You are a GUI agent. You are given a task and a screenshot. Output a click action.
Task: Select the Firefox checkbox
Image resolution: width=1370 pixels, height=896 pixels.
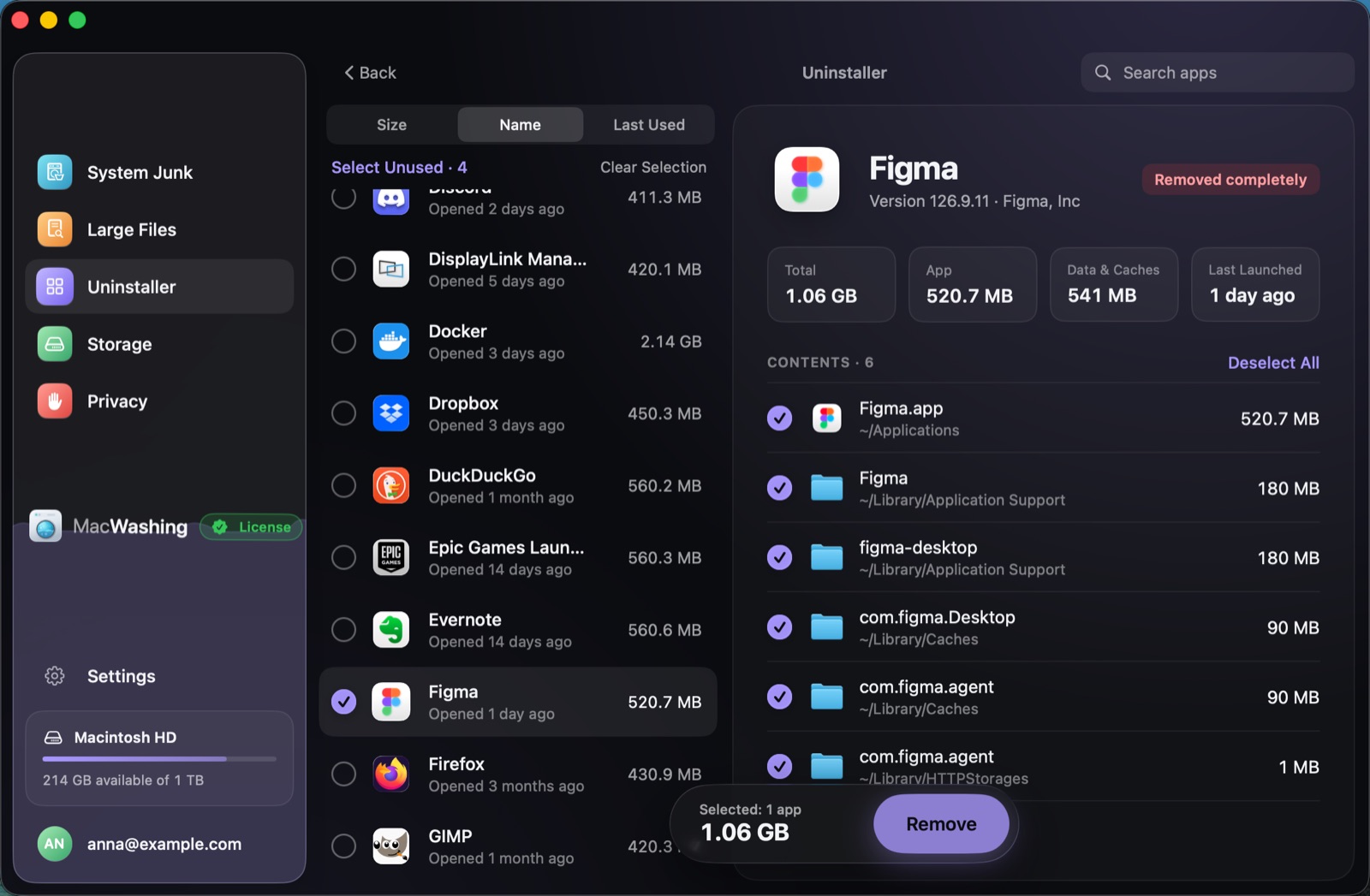tap(343, 774)
